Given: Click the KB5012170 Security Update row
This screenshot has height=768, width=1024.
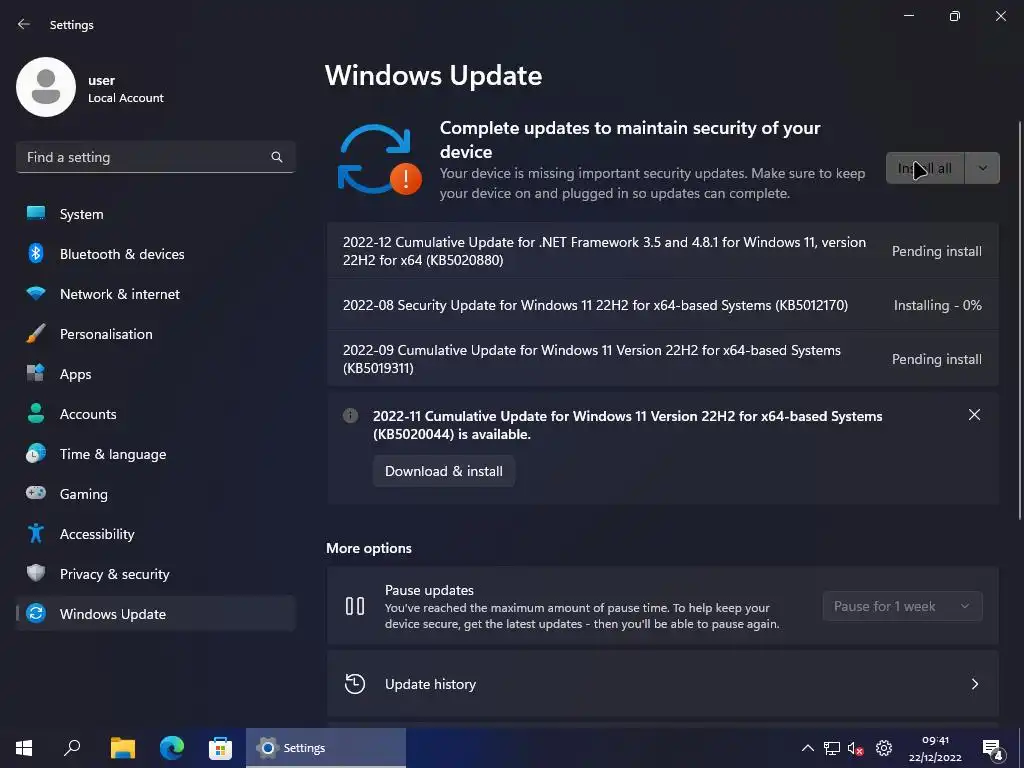Looking at the screenshot, I should point(663,305).
